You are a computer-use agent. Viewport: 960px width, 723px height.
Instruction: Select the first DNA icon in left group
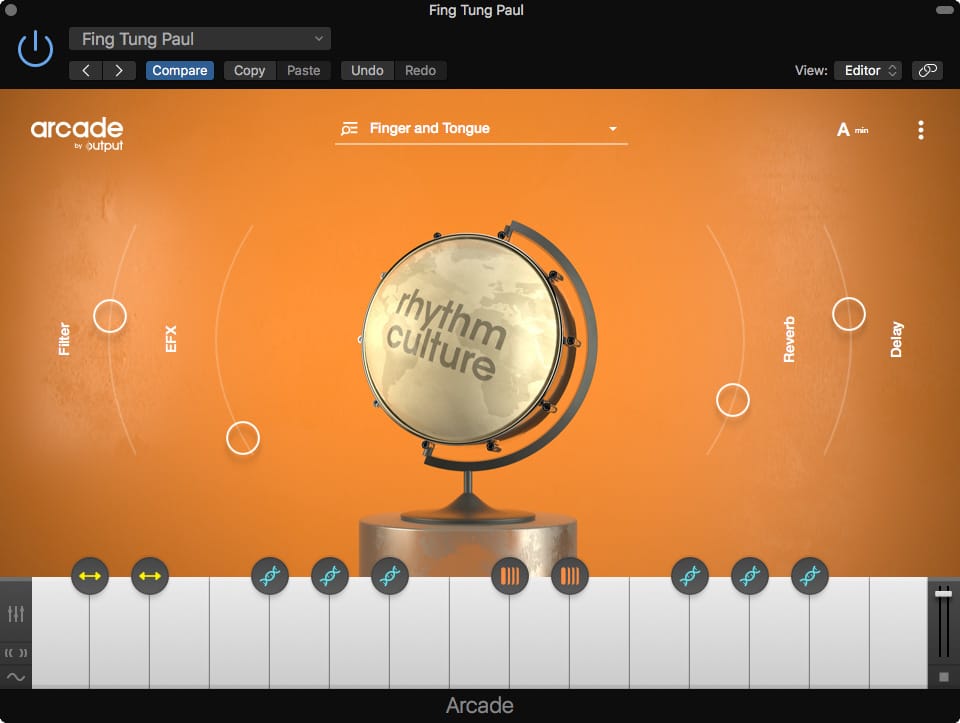pyautogui.click(x=270, y=575)
